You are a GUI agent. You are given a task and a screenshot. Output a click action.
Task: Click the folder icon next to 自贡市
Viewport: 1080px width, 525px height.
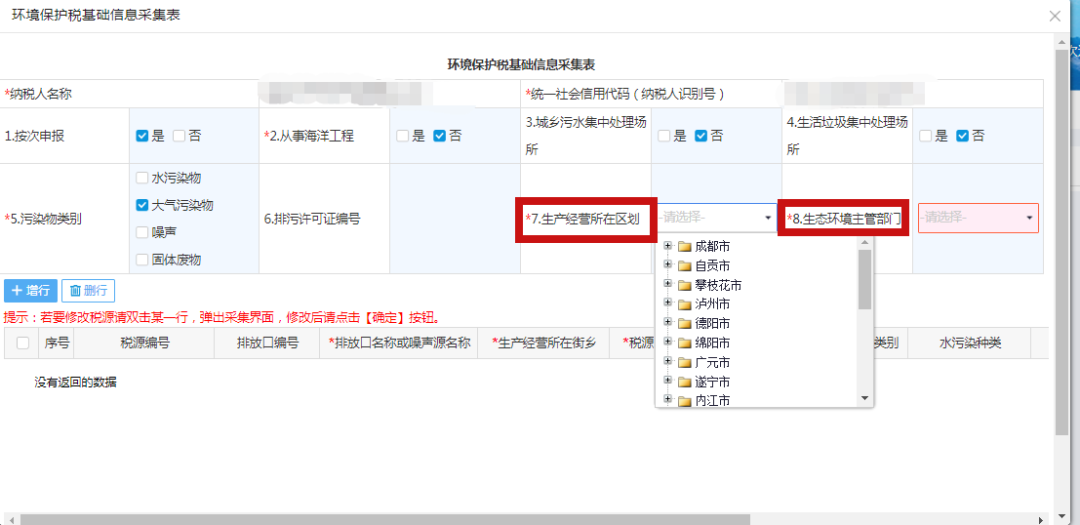685,266
